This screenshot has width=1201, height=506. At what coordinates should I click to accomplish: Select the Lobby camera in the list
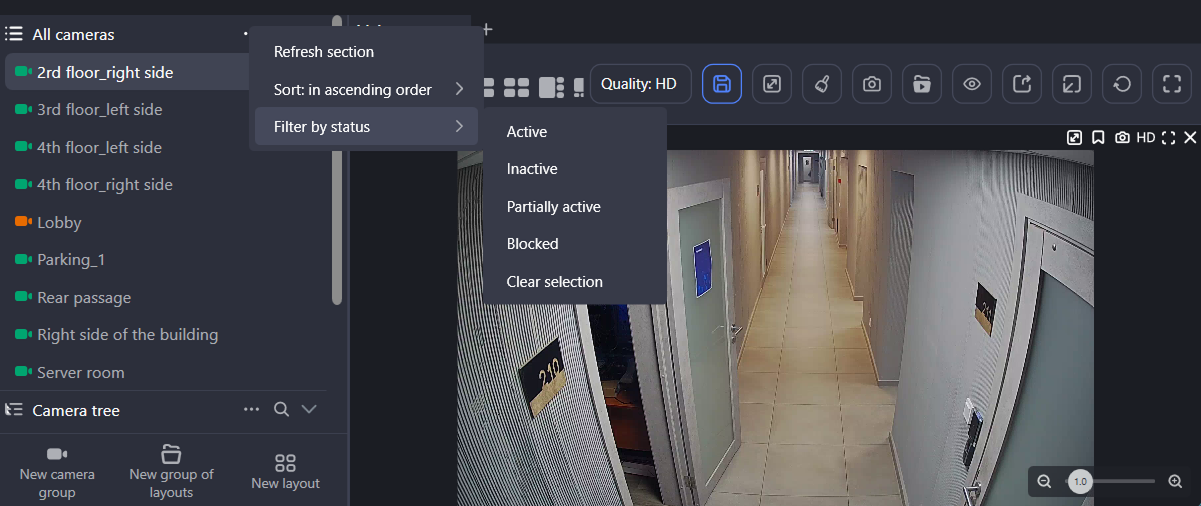pos(59,223)
